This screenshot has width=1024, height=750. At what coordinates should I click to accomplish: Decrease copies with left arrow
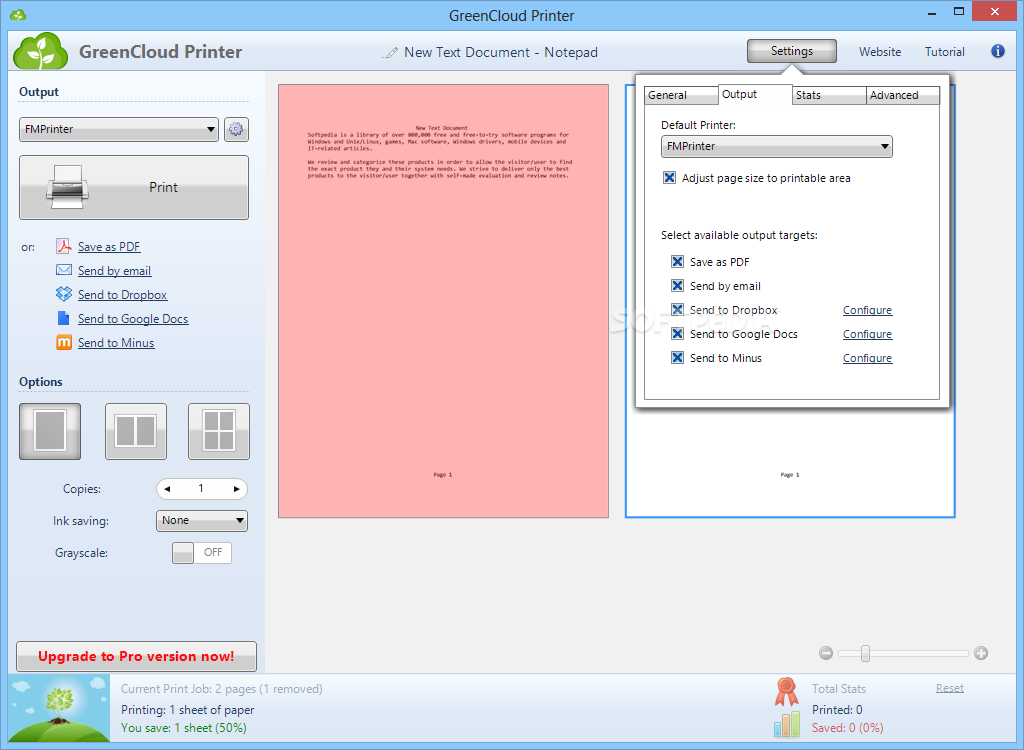[x=167, y=489]
